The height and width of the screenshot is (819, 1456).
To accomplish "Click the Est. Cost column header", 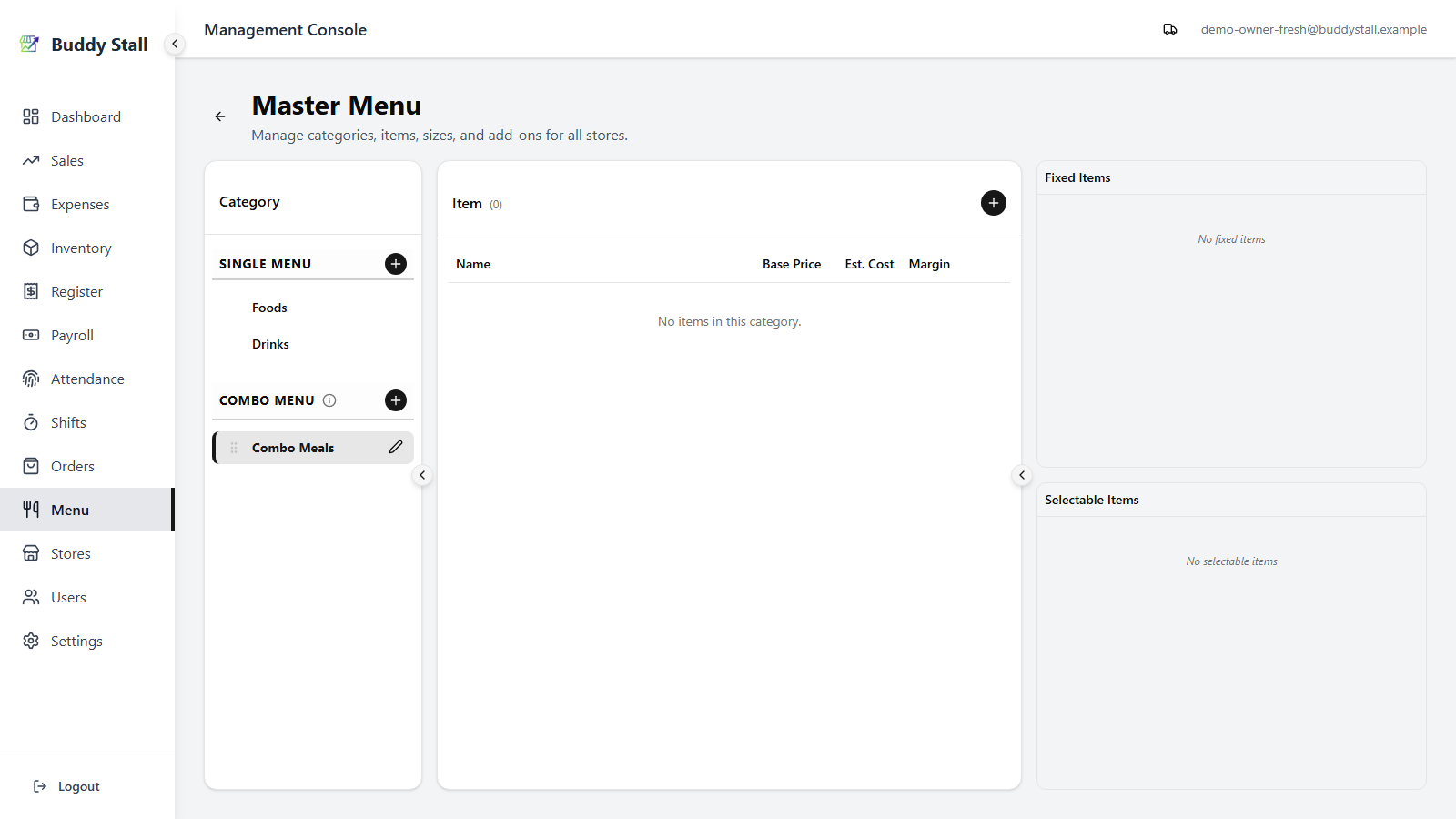I will click(869, 264).
